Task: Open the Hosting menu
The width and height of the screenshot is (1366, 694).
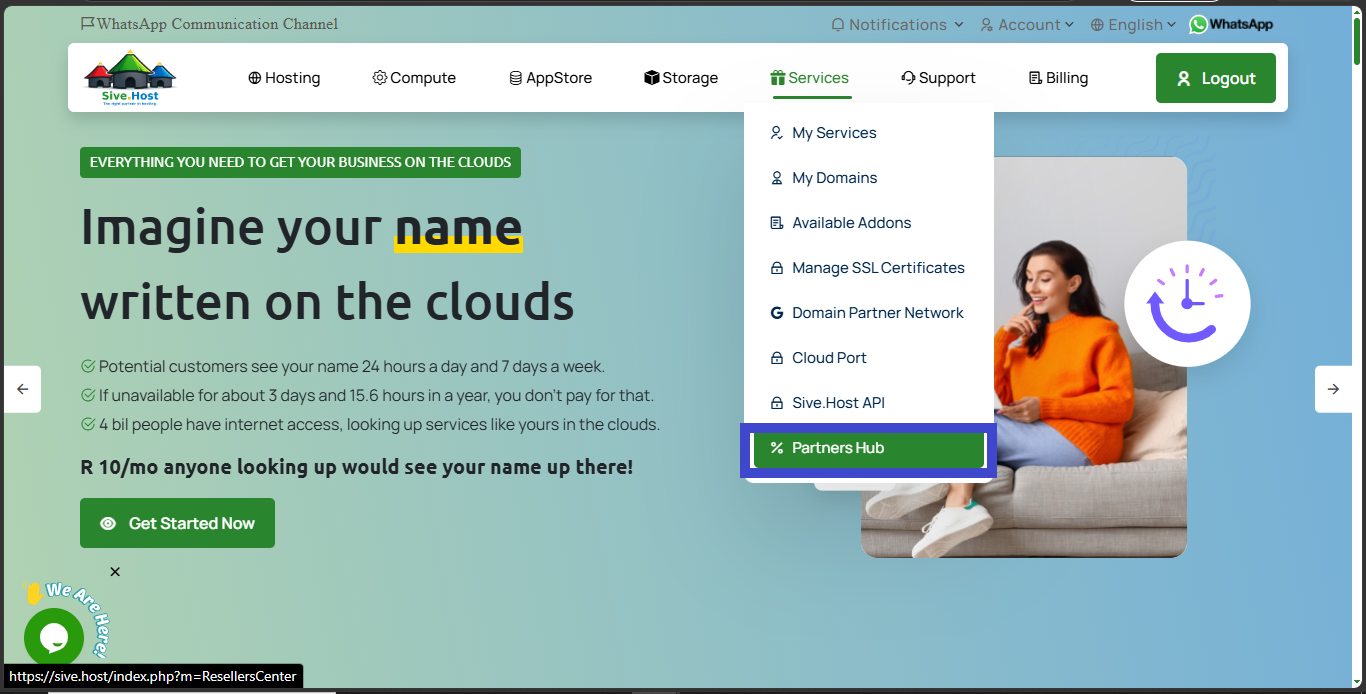Action: (x=284, y=78)
